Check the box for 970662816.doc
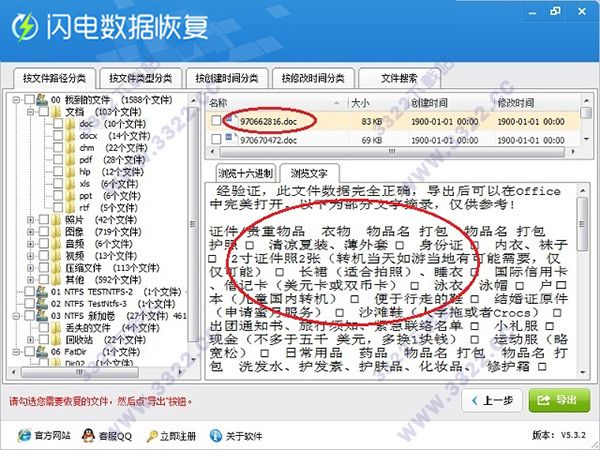600x450 pixels. (216, 121)
